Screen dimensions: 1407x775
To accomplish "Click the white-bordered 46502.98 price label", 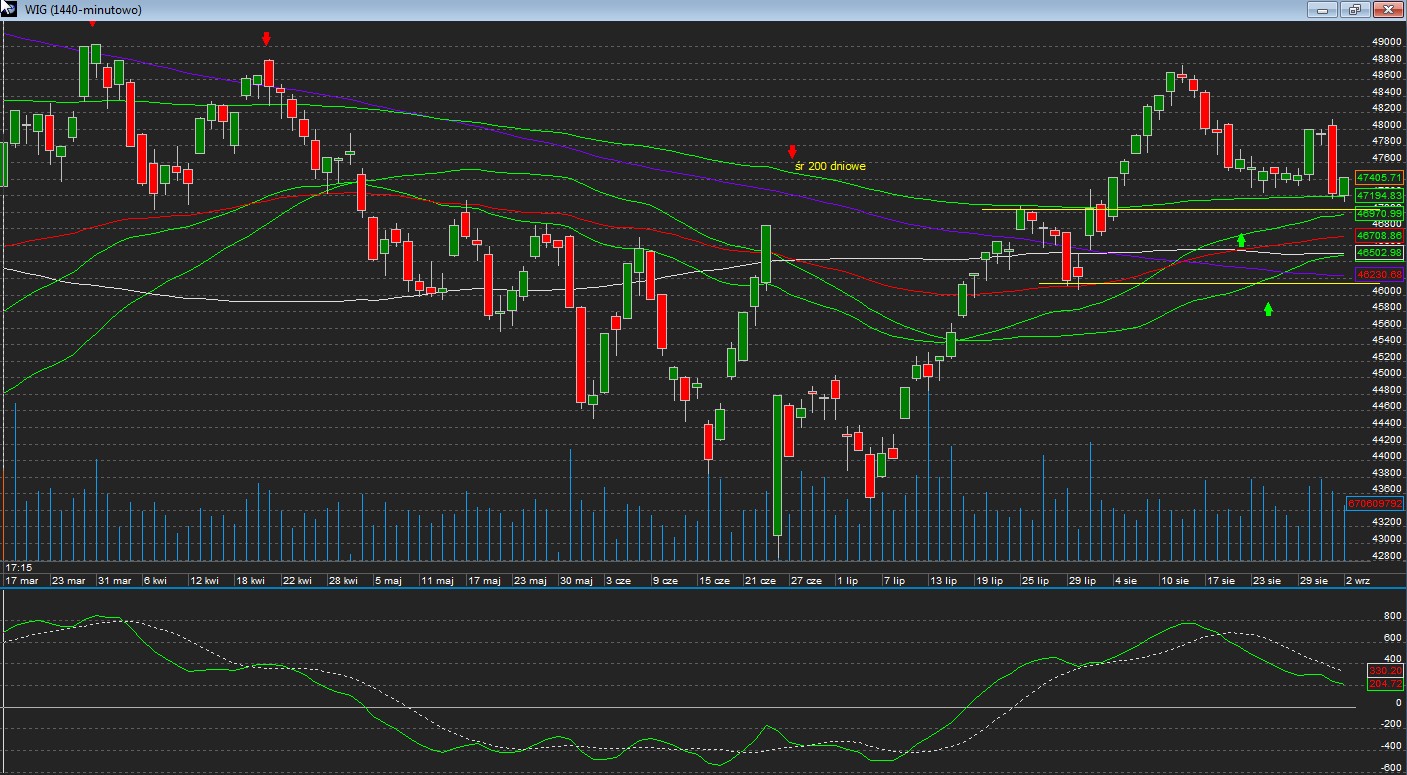I will click(1379, 253).
